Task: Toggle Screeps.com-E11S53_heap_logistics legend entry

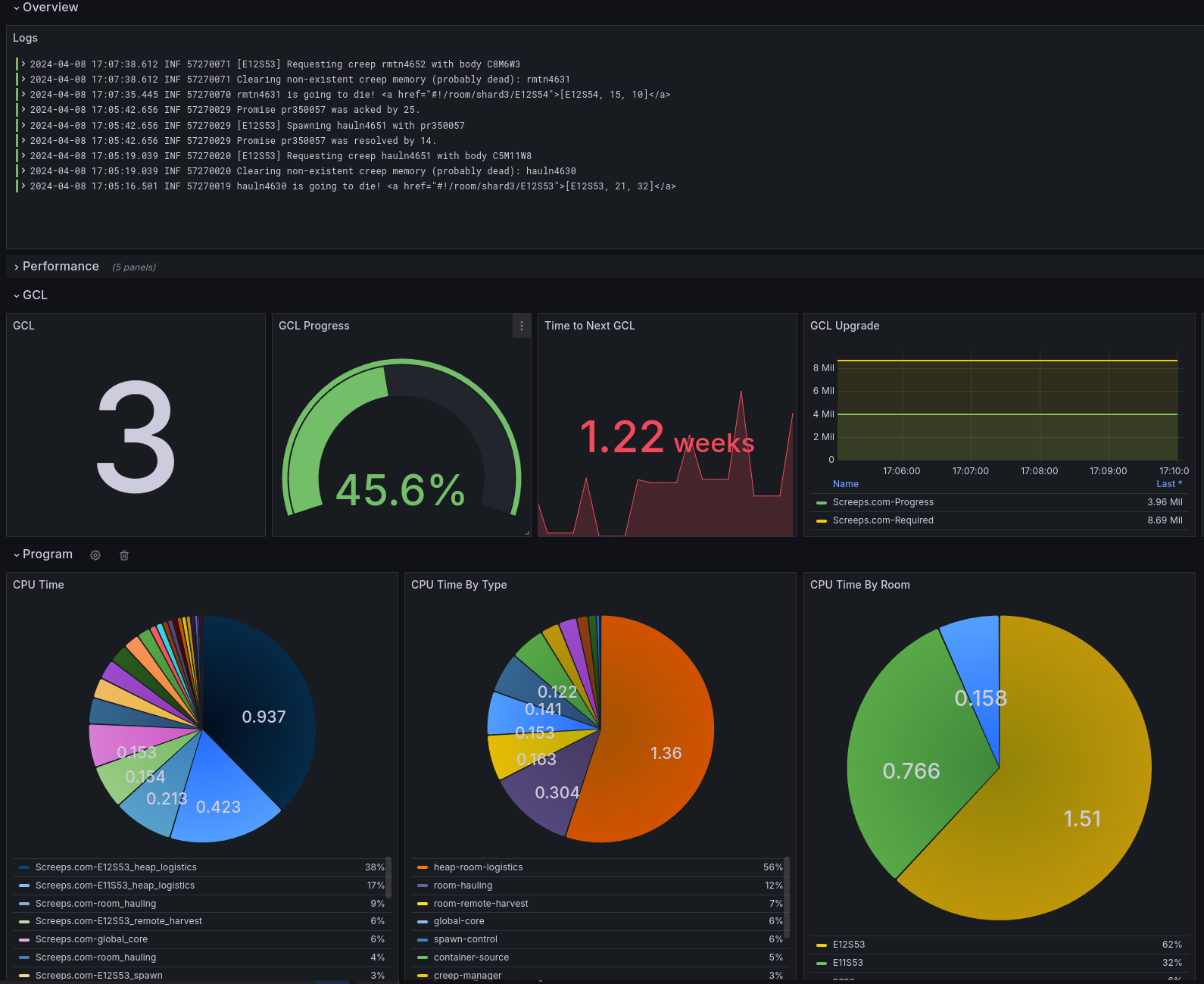Action: 115,886
